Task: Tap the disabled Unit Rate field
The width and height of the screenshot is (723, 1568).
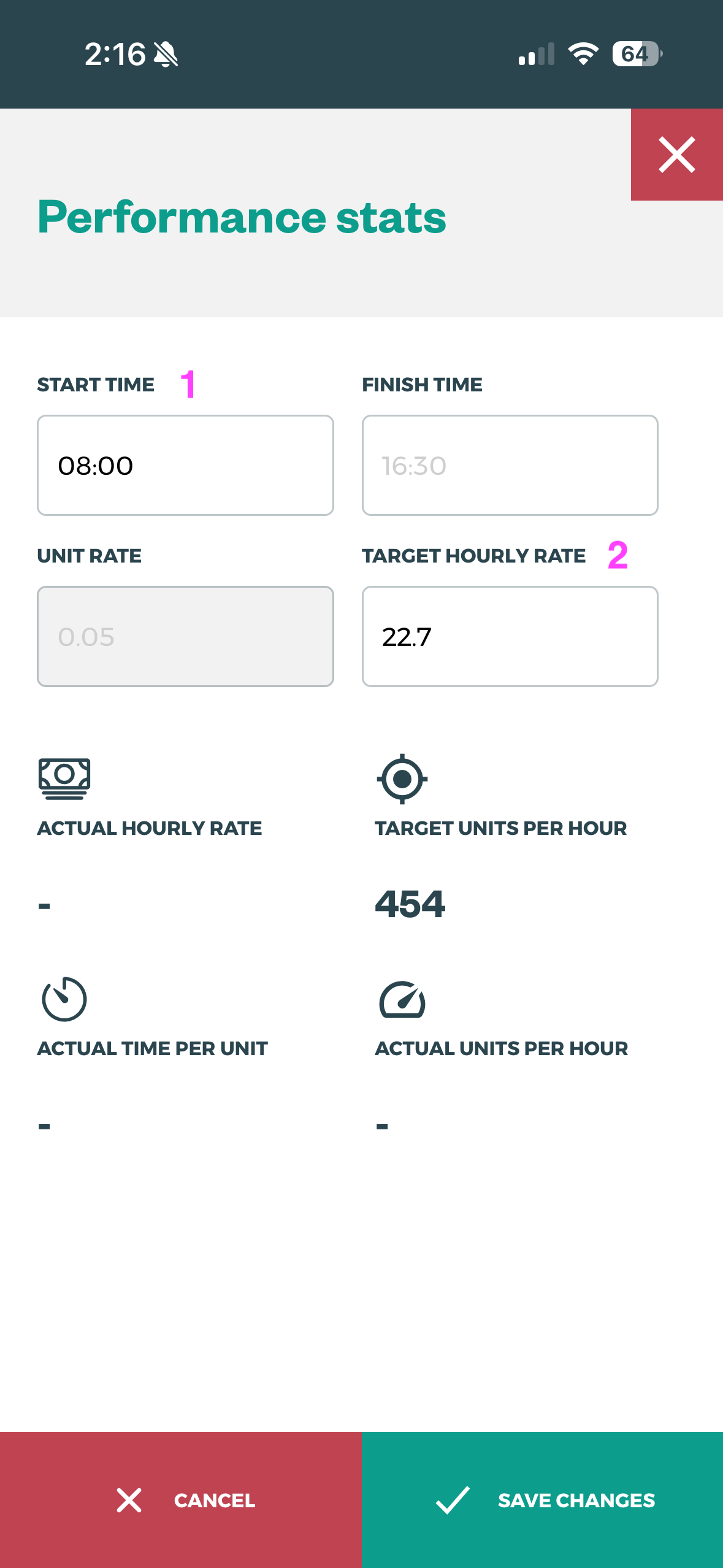Action: pyautogui.click(x=185, y=636)
